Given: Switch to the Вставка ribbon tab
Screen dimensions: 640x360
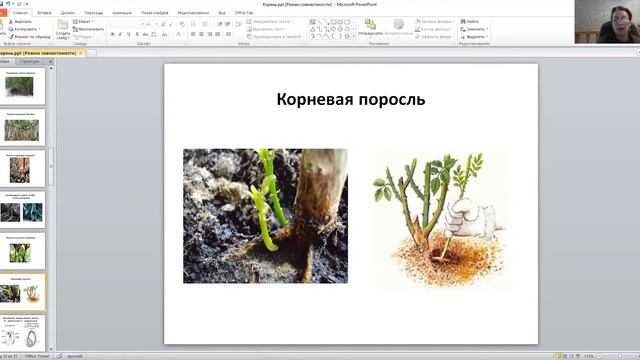Looking at the screenshot, I should coord(44,13).
